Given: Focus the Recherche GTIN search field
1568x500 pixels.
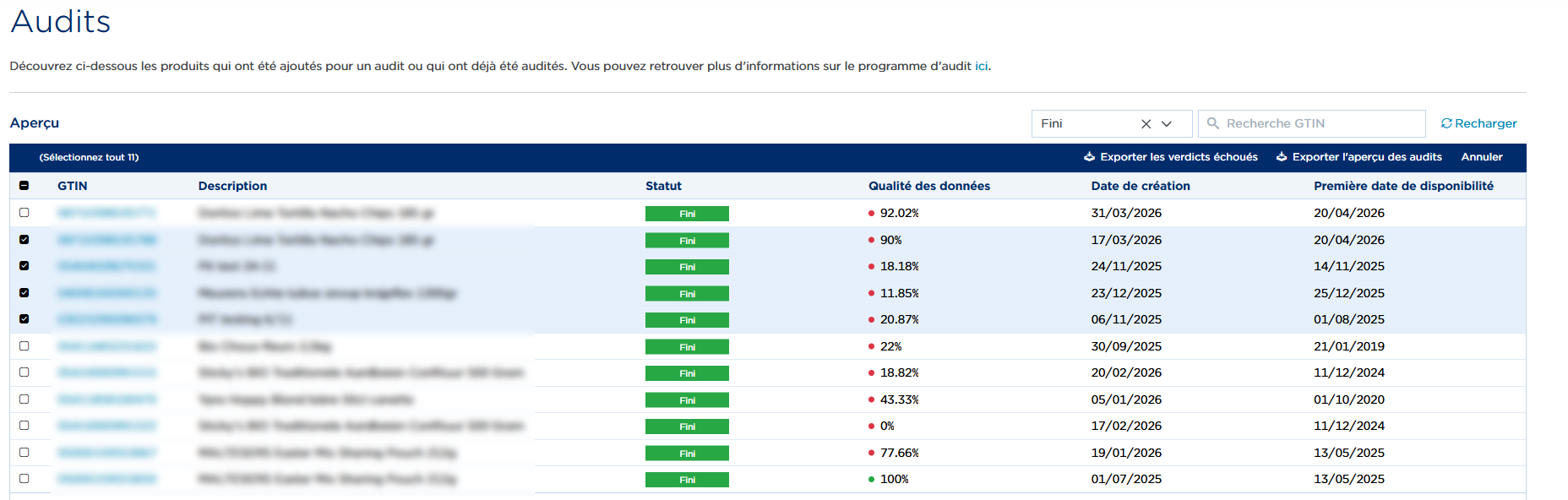Looking at the screenshot, I should click(x=1312, y=123).
